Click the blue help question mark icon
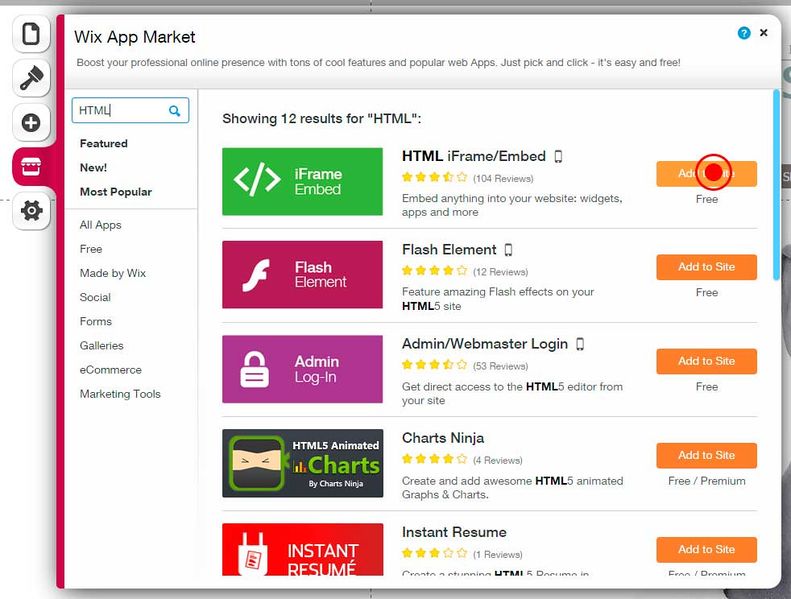This screenshot has height=599, width=791. point(743,33)
